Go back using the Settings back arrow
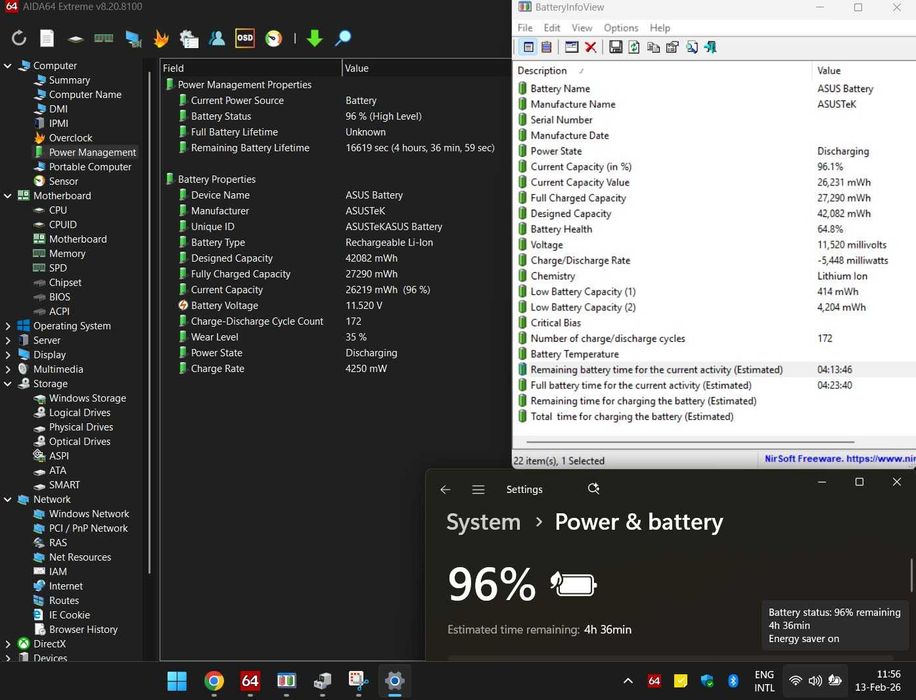The image size is (916, 700). pos(445,490)
